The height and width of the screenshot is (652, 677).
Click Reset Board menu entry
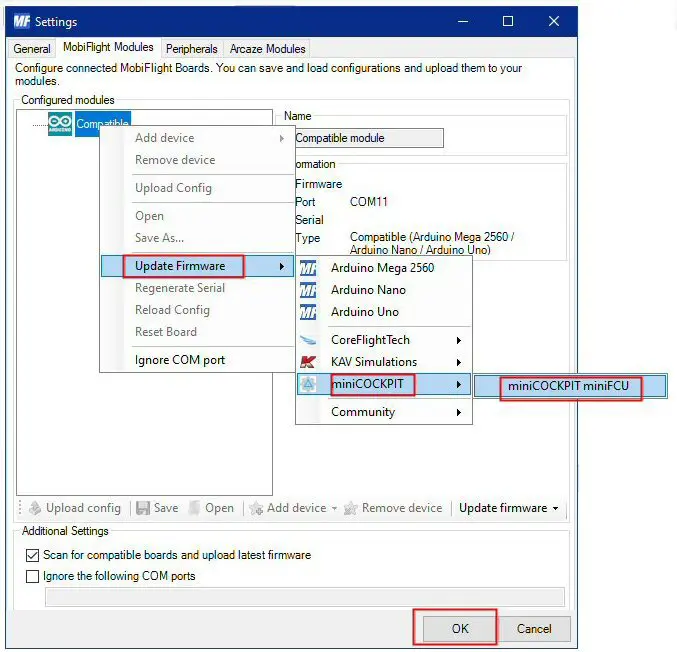(197, 332)
